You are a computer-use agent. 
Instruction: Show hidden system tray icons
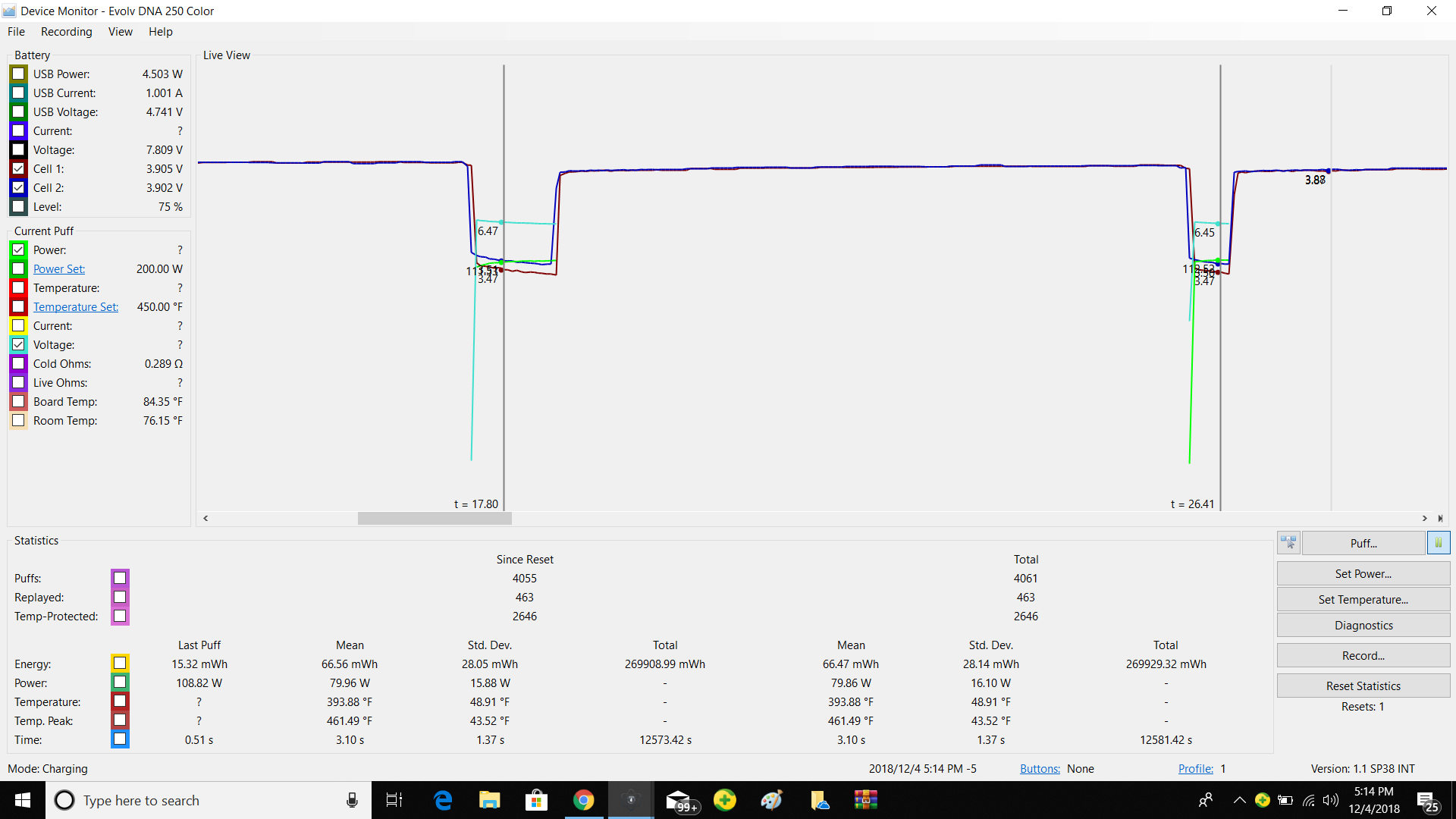pyautogui.click(x=1239, y=800)
